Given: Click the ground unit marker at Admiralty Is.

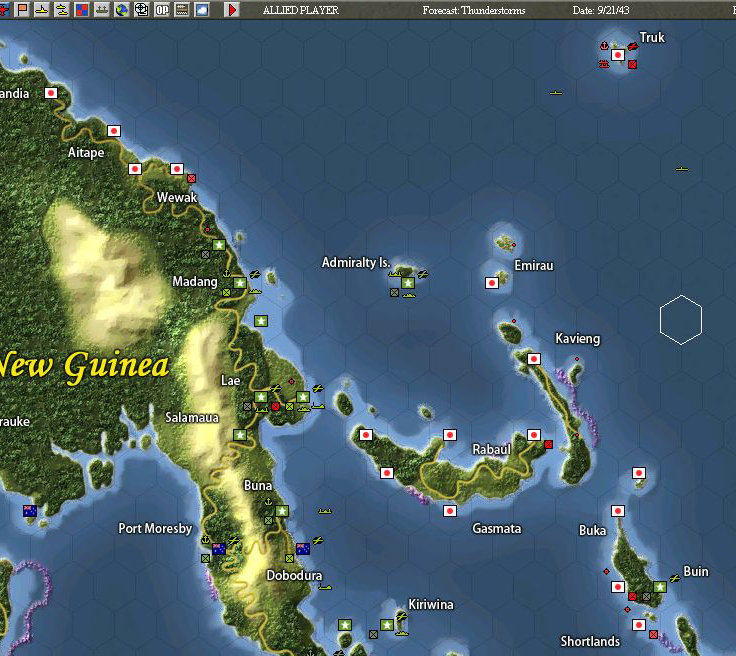Looking at the screenshot, I should click(x=394, y=292).
